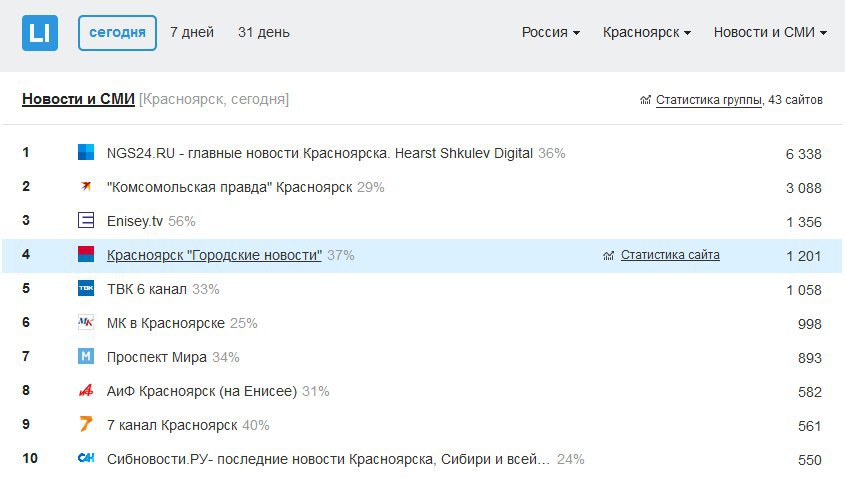This screenshot has width=845, height=477.
Task: Switch to the 7 дней tab
Action: tap(192, 33)
